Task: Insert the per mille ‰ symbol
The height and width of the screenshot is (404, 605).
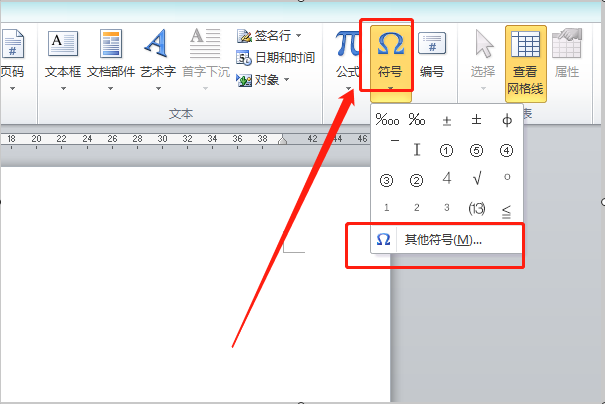Action: tap(417, 120)
